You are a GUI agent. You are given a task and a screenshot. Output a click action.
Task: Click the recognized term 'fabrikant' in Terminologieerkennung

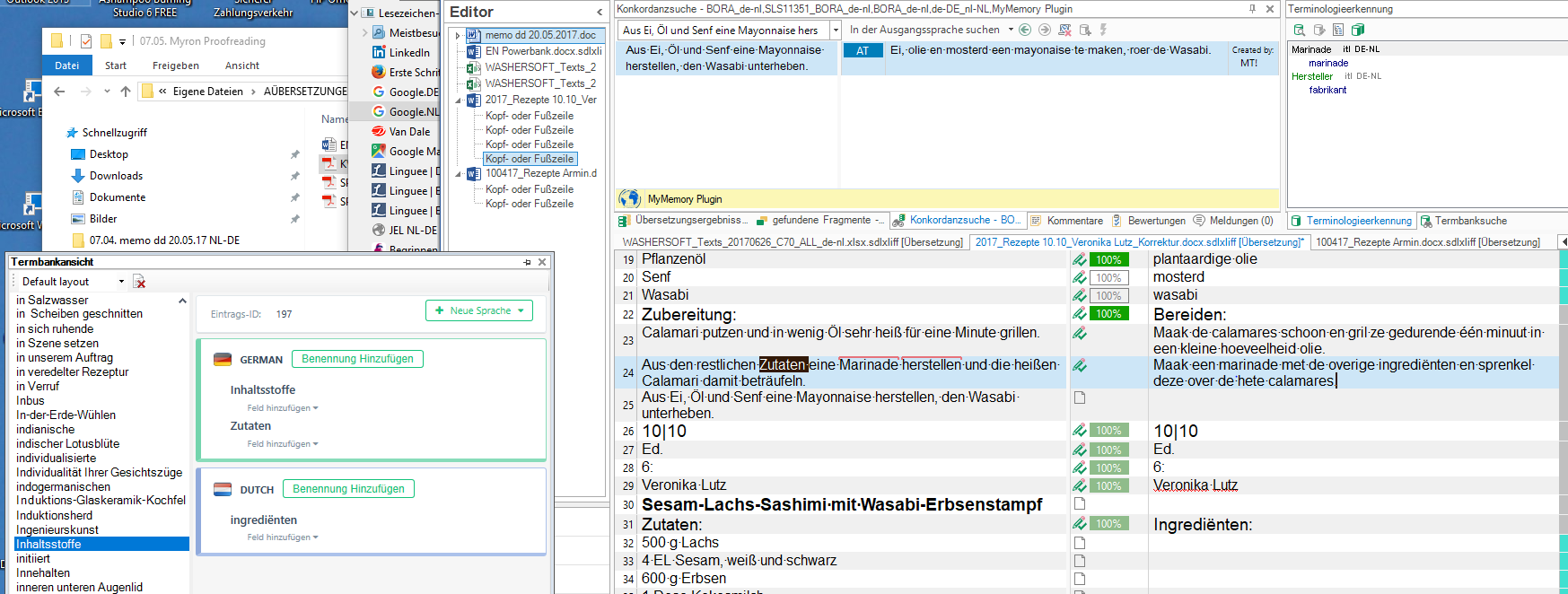[1327, 90]
